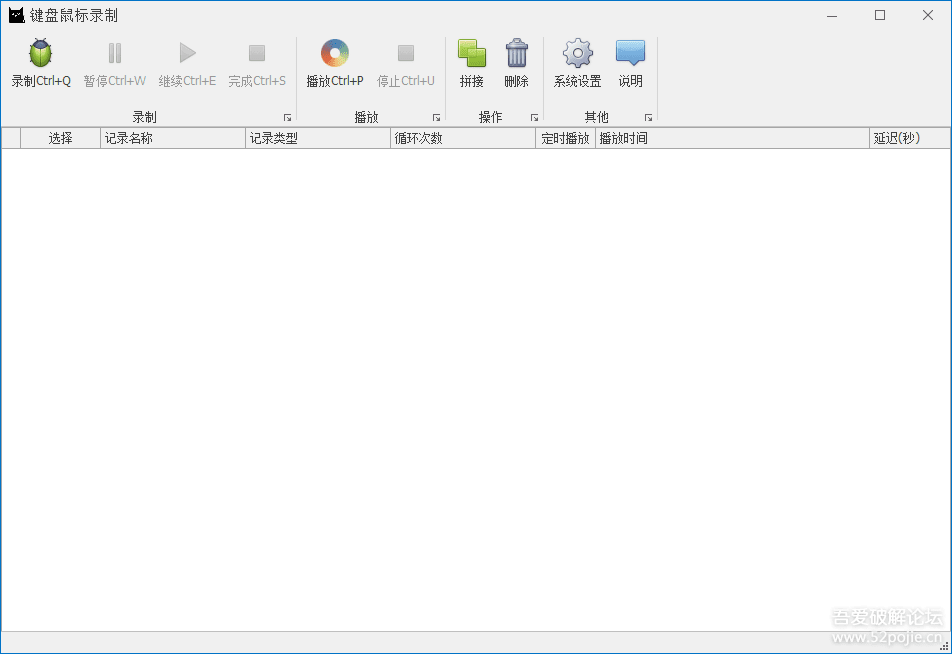Close the 键盘鼠标录制 window
Viewport: 952px width, 654px height.
(928, 16)
